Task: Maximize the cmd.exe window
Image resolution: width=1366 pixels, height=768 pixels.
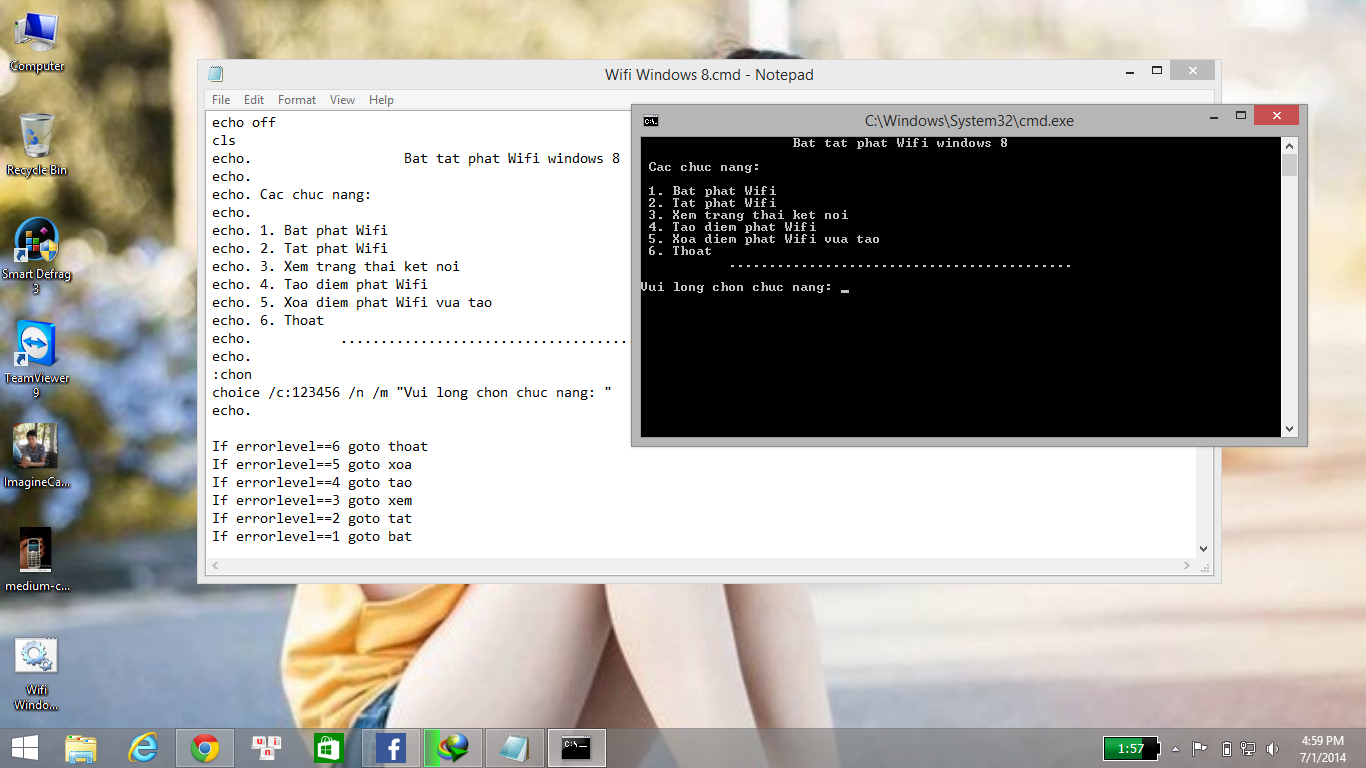Action: coord(1240,116)
